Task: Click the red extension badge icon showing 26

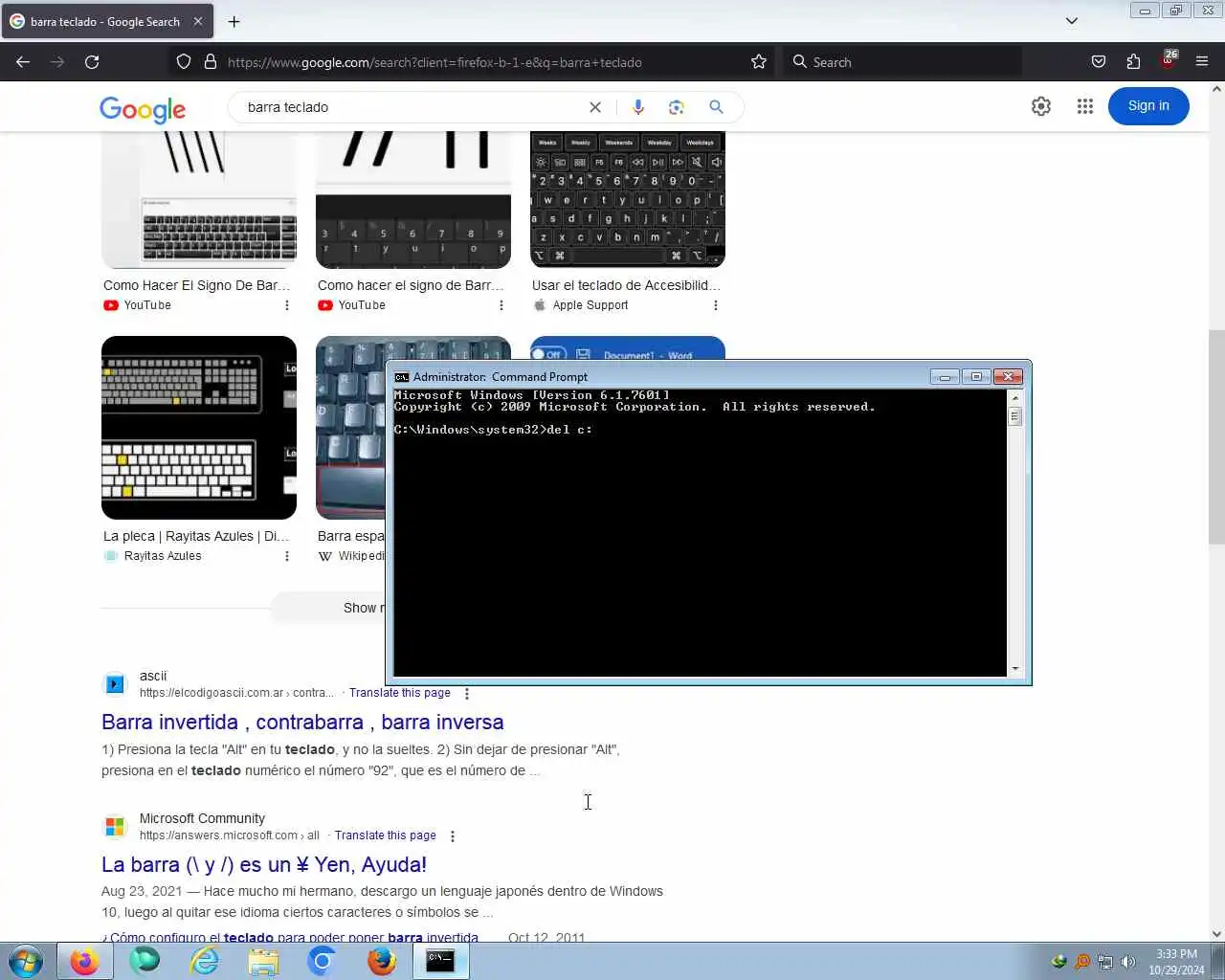Action: [1168, 60]
